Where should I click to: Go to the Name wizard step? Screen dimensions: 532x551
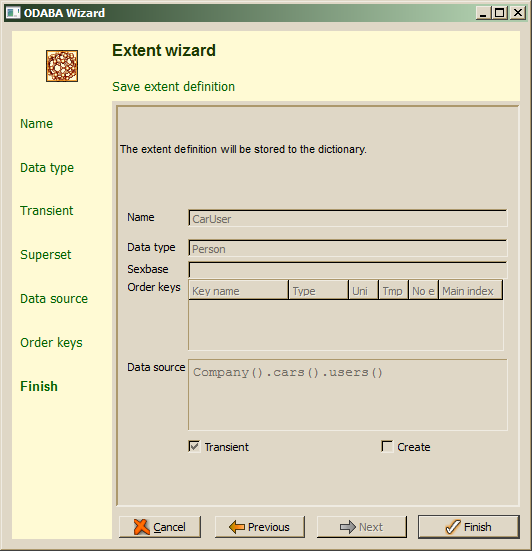[37, 124]
